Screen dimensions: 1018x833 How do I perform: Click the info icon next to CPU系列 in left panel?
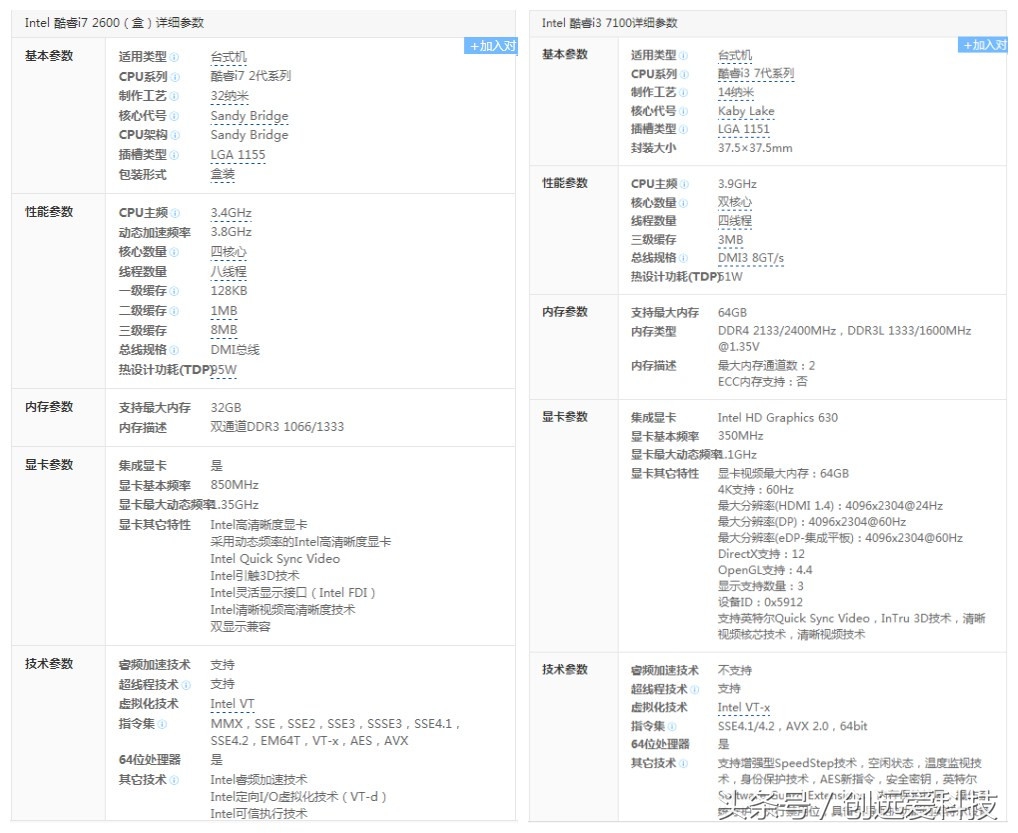click(175, 77)
